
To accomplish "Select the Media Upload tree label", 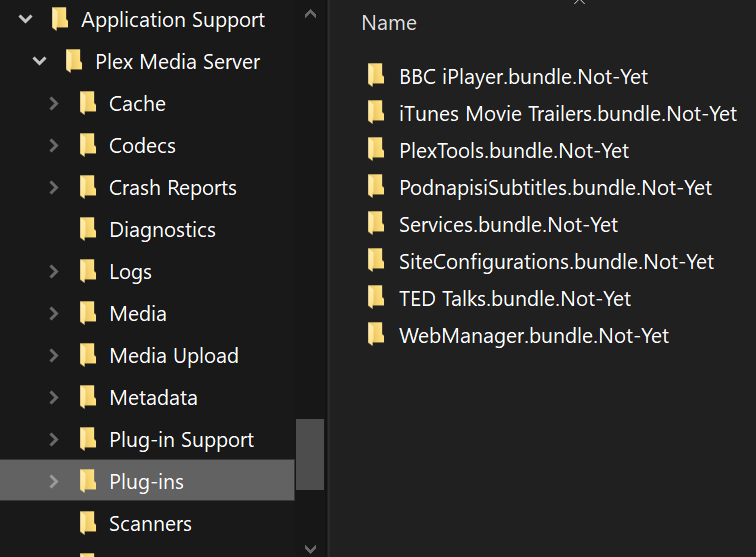I will pyautogui.click(x=174, y=356).
